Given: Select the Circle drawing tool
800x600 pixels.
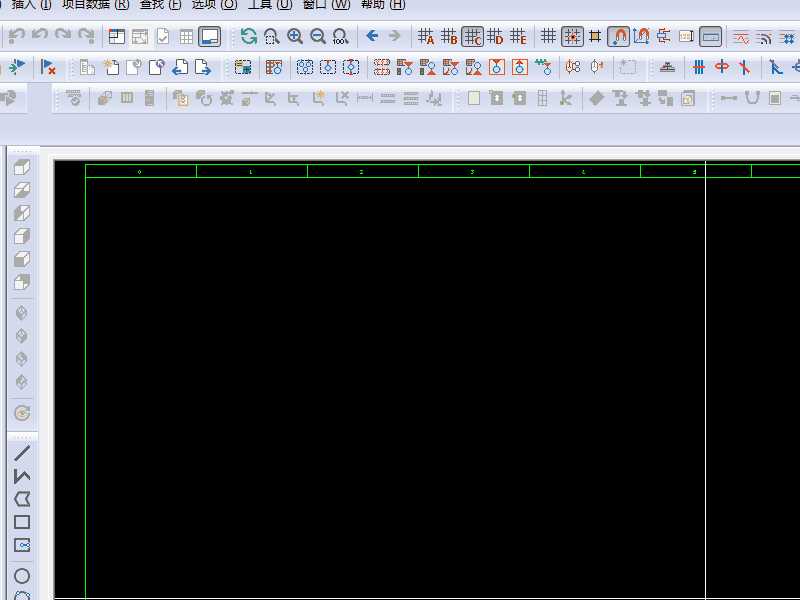Looking at the screenshot, I should [22, 576].
